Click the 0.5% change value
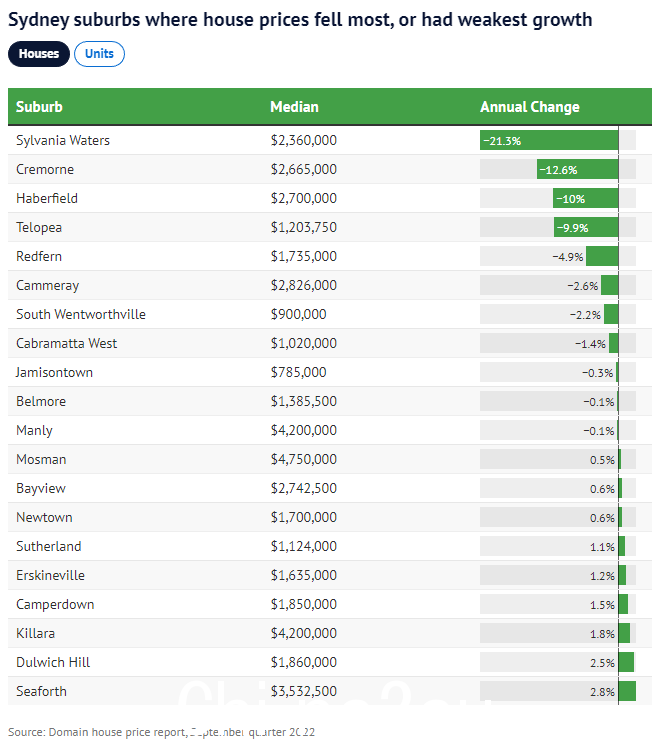The width and height of the screenshot is (669, 740). point(602,460)
